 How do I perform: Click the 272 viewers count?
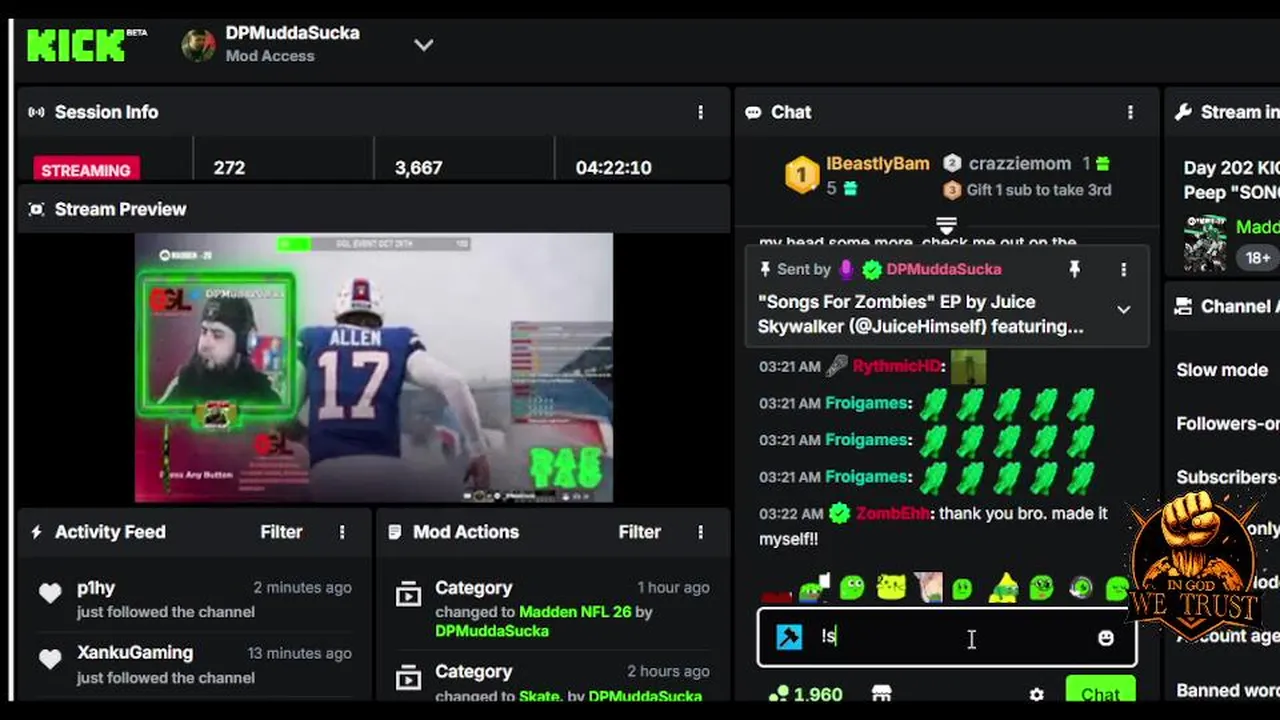coord(229,168)
